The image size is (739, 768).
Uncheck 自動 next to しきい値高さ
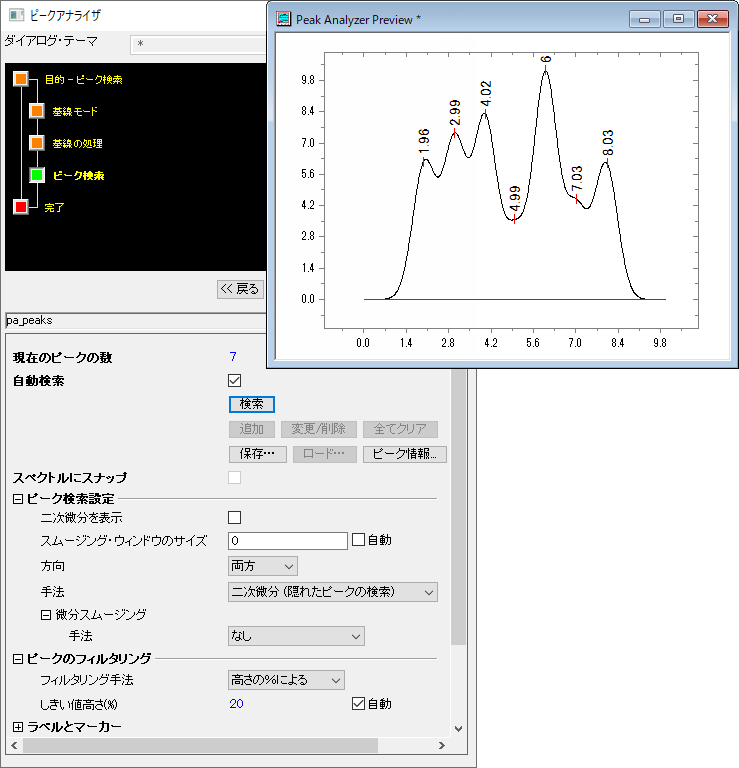pyautogui.click(x=358, y=704)
